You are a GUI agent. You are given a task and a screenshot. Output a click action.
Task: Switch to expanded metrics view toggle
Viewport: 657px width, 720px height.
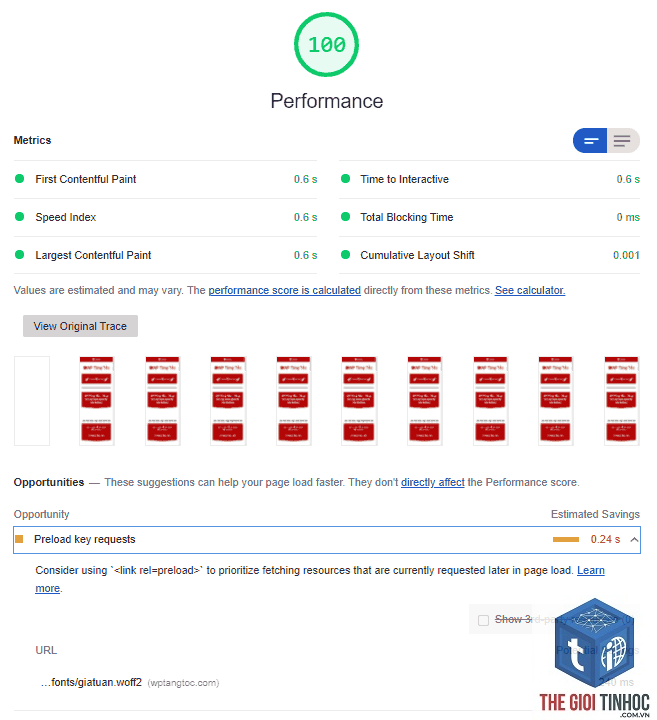(623, 141)
